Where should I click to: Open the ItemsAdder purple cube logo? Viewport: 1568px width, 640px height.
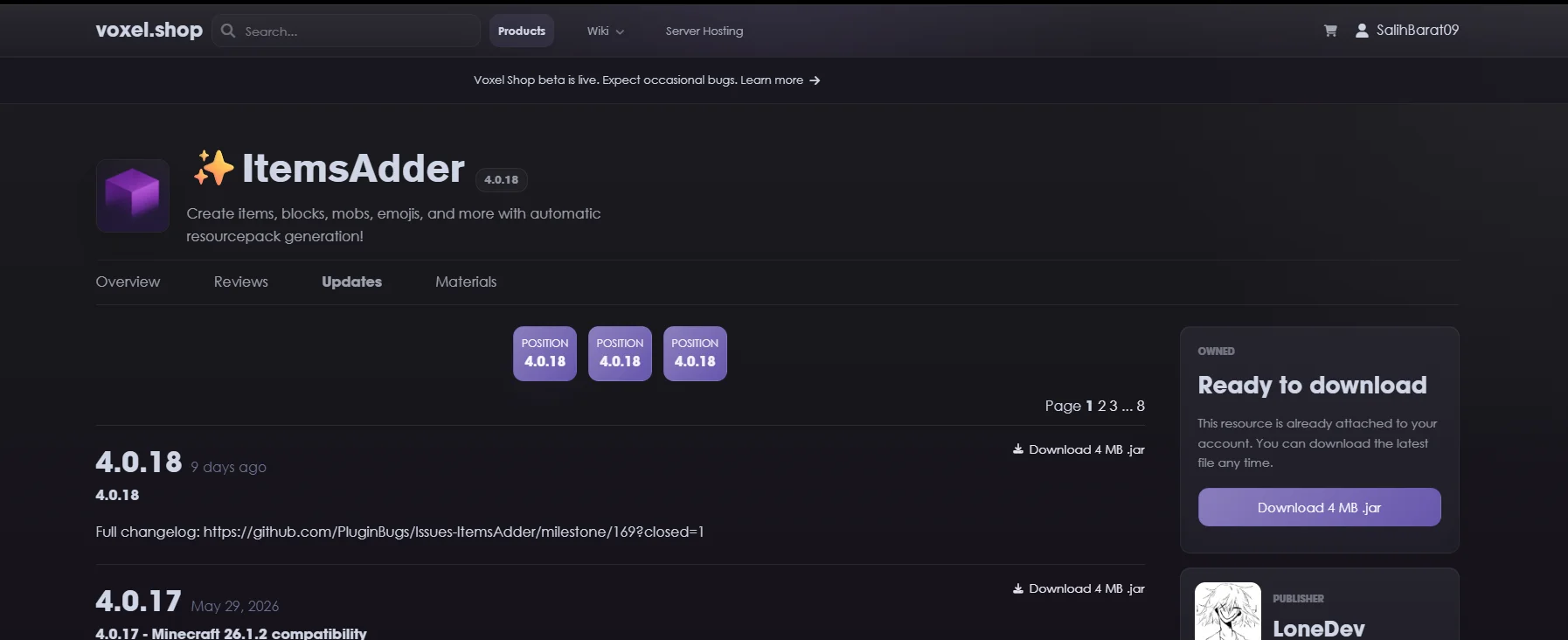[x=133, y=196]
